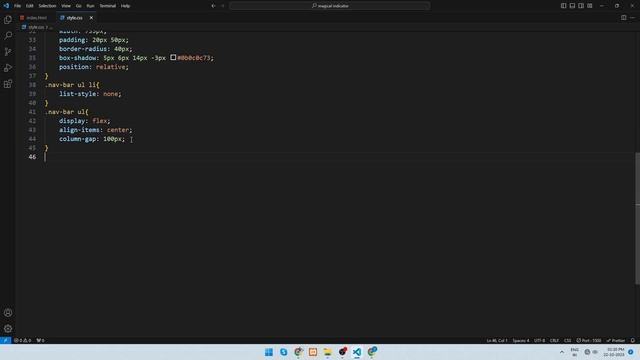Change language mode via CSS
Viewport: 640px width, 360px height.
tap(568, 340)
